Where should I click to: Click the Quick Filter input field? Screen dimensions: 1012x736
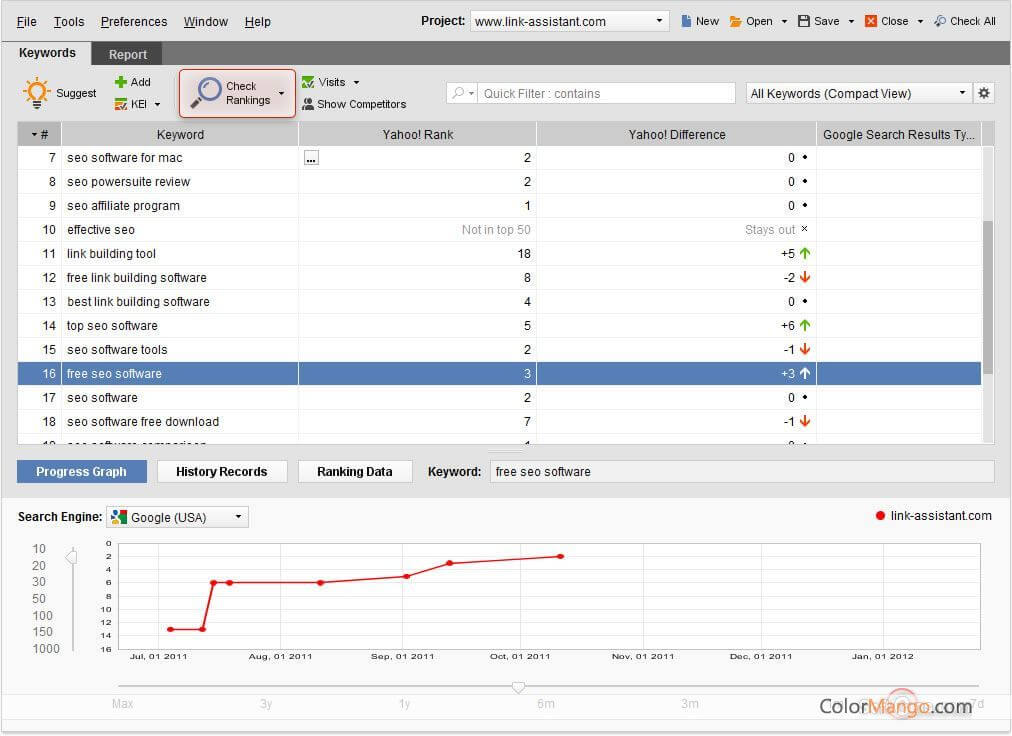[x=607, y=93]
